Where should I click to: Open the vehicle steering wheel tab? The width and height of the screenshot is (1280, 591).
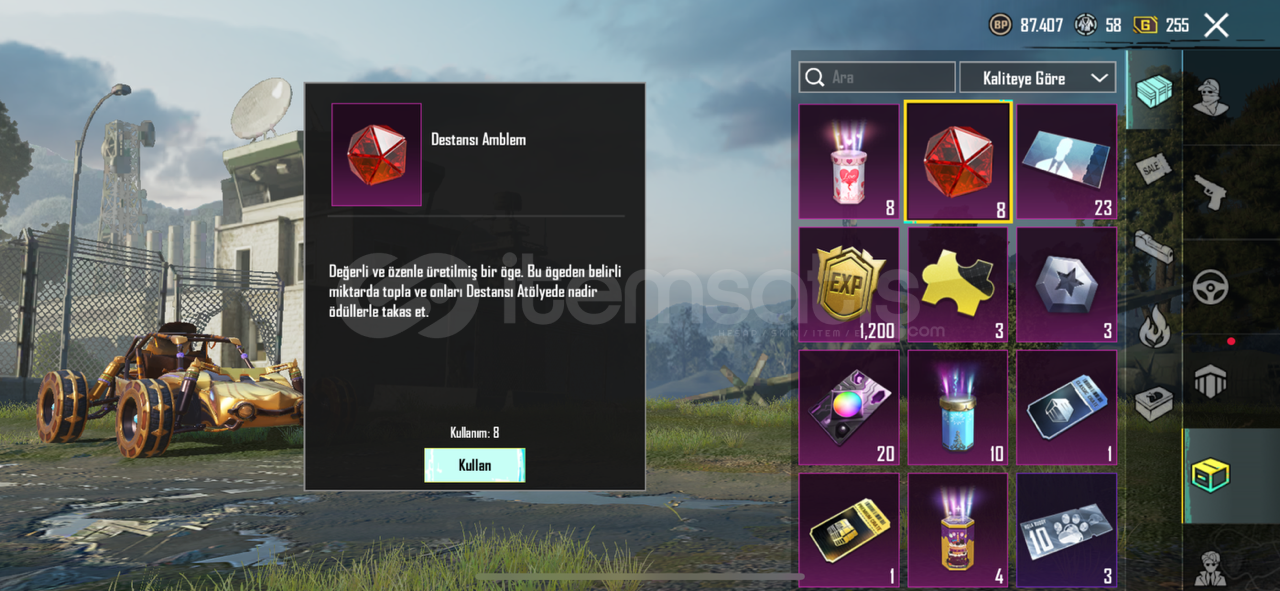[x=1211, y=287]
